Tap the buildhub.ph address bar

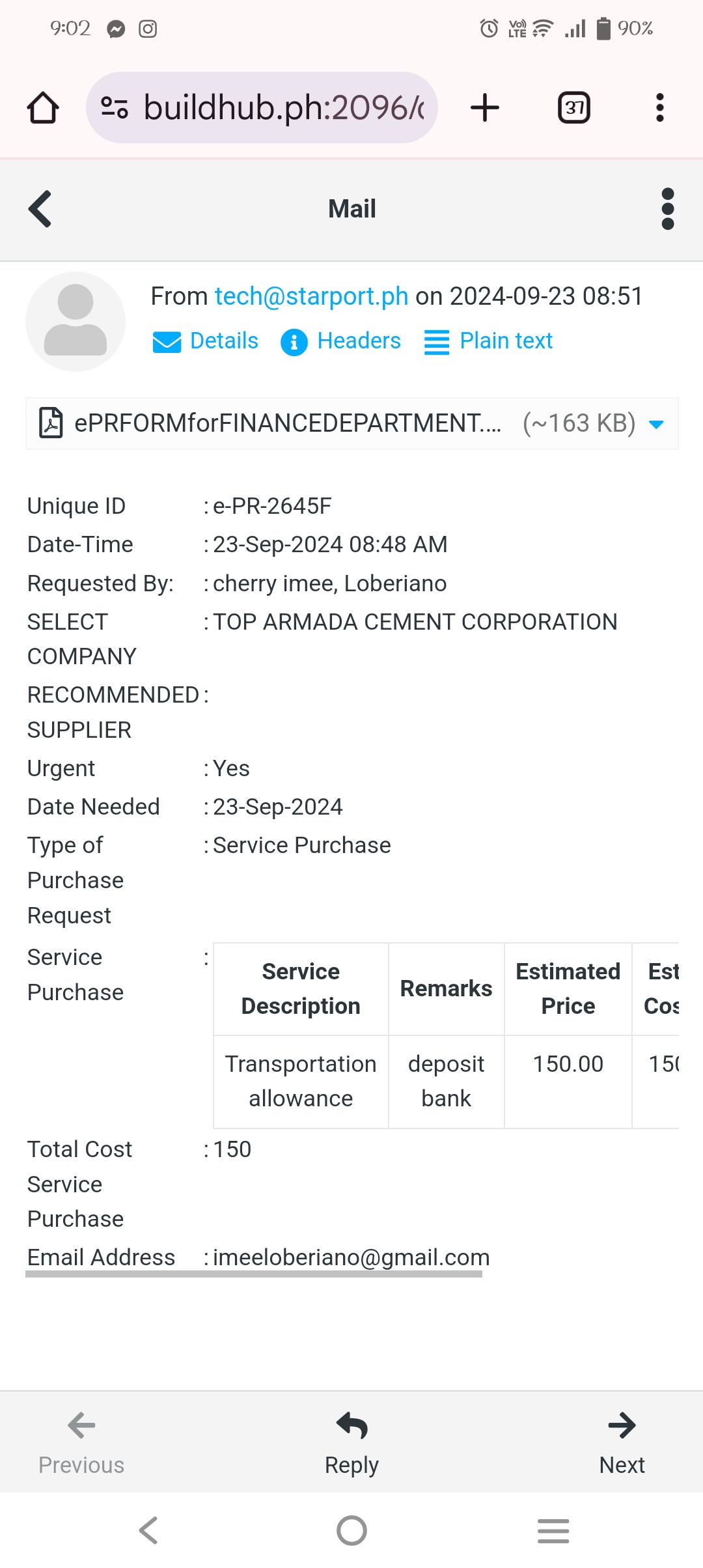tap(283, 107)
